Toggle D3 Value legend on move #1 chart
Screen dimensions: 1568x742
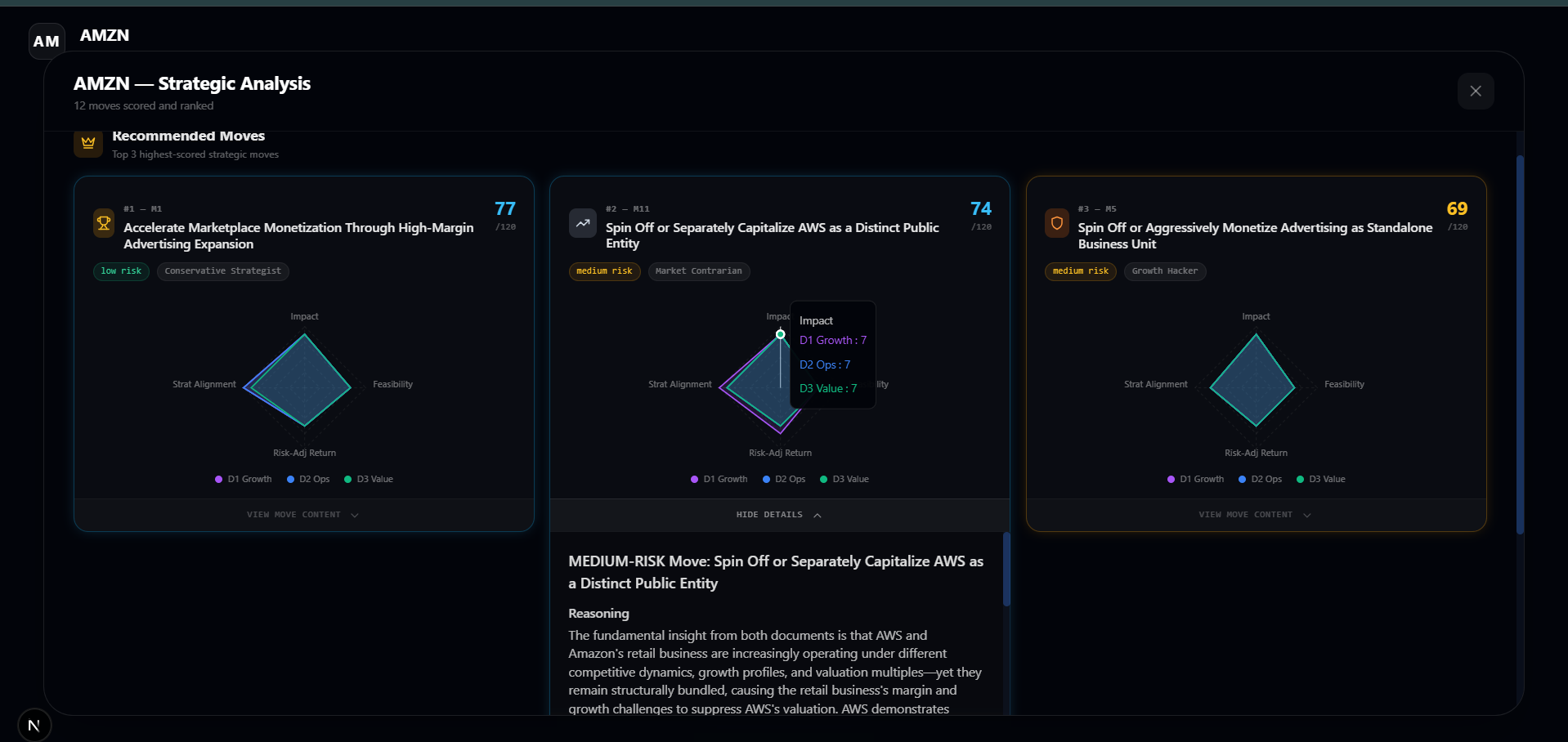tap(369, 479)
